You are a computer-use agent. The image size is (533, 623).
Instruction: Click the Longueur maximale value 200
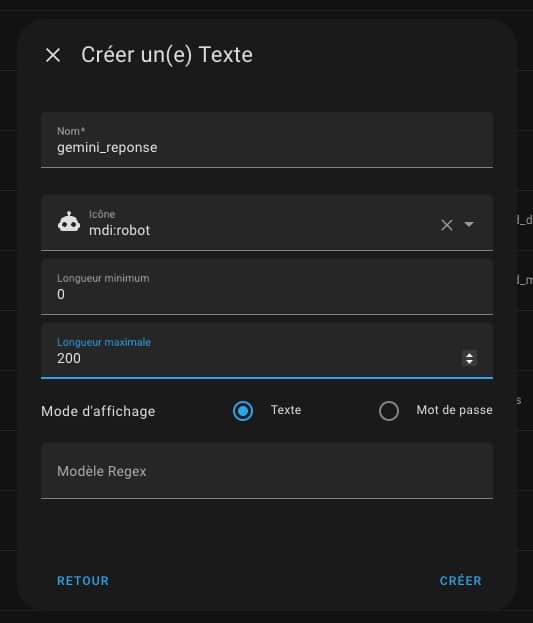[69, 358]
